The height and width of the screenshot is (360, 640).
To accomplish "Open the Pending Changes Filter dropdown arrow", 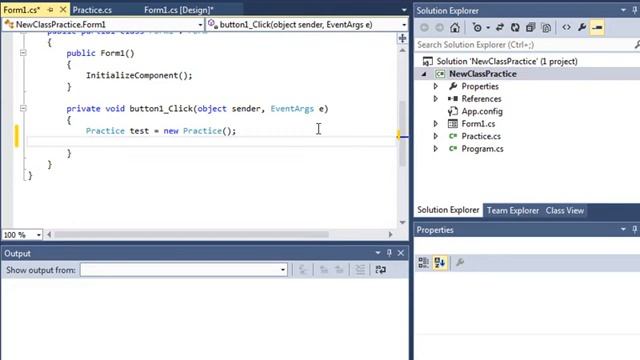I will point(488,28).
